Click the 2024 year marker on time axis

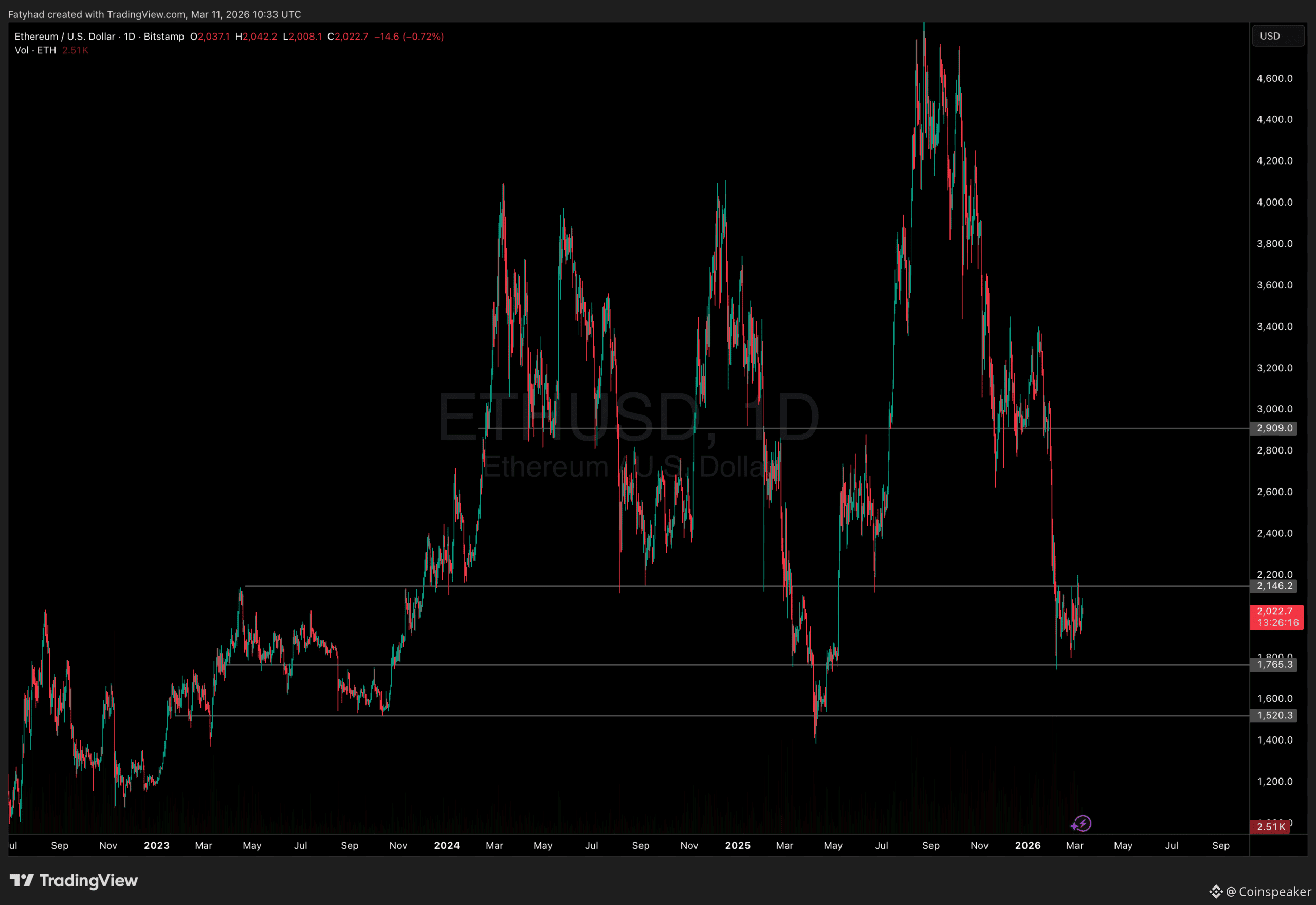point(447,845)
